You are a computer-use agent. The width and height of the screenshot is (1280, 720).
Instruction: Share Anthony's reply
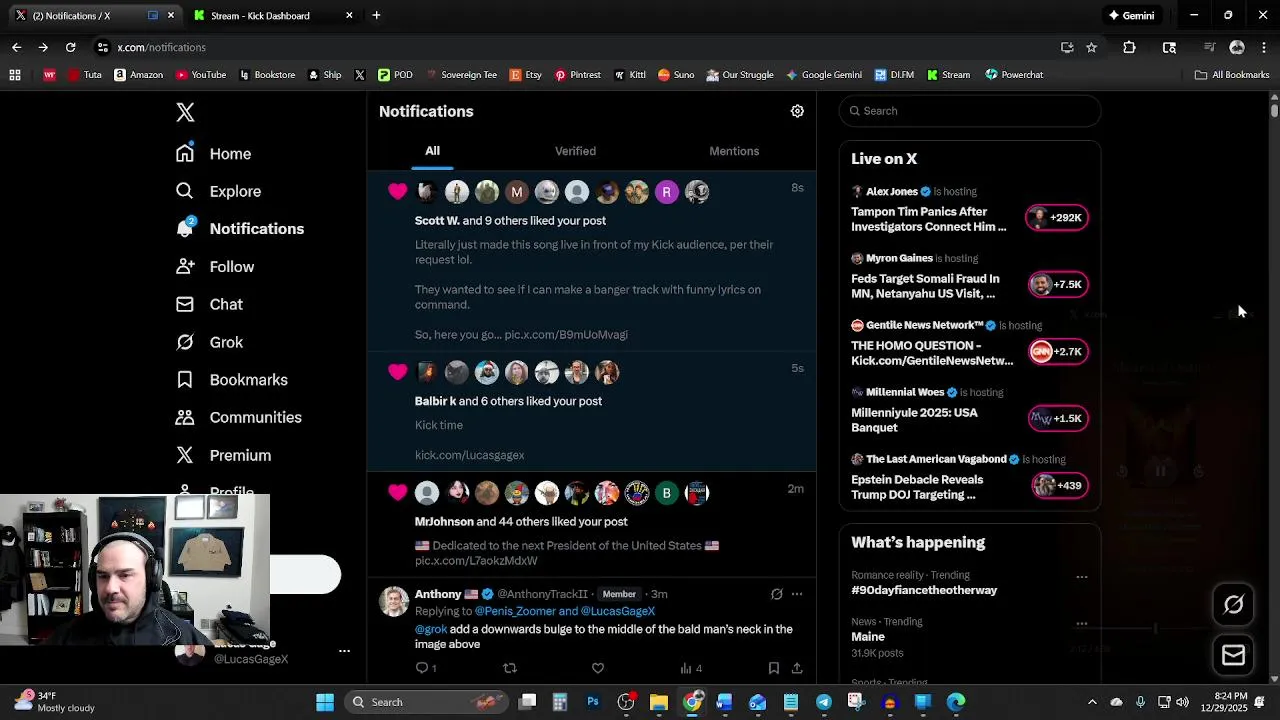tap(797, 668)
